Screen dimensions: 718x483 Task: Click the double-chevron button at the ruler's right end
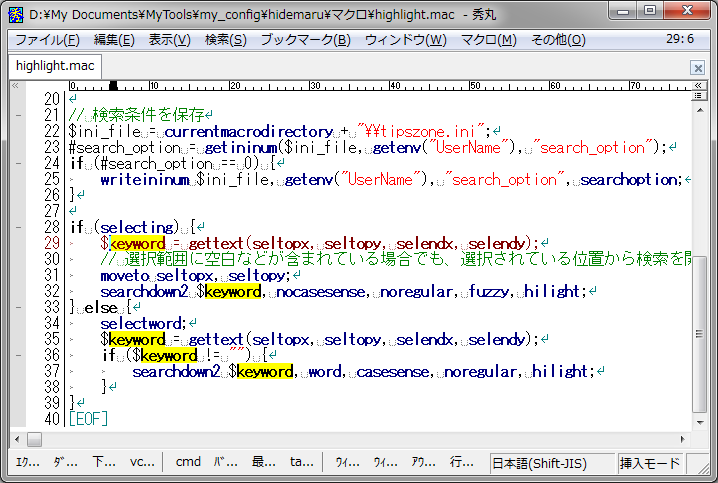coord(698,86)
